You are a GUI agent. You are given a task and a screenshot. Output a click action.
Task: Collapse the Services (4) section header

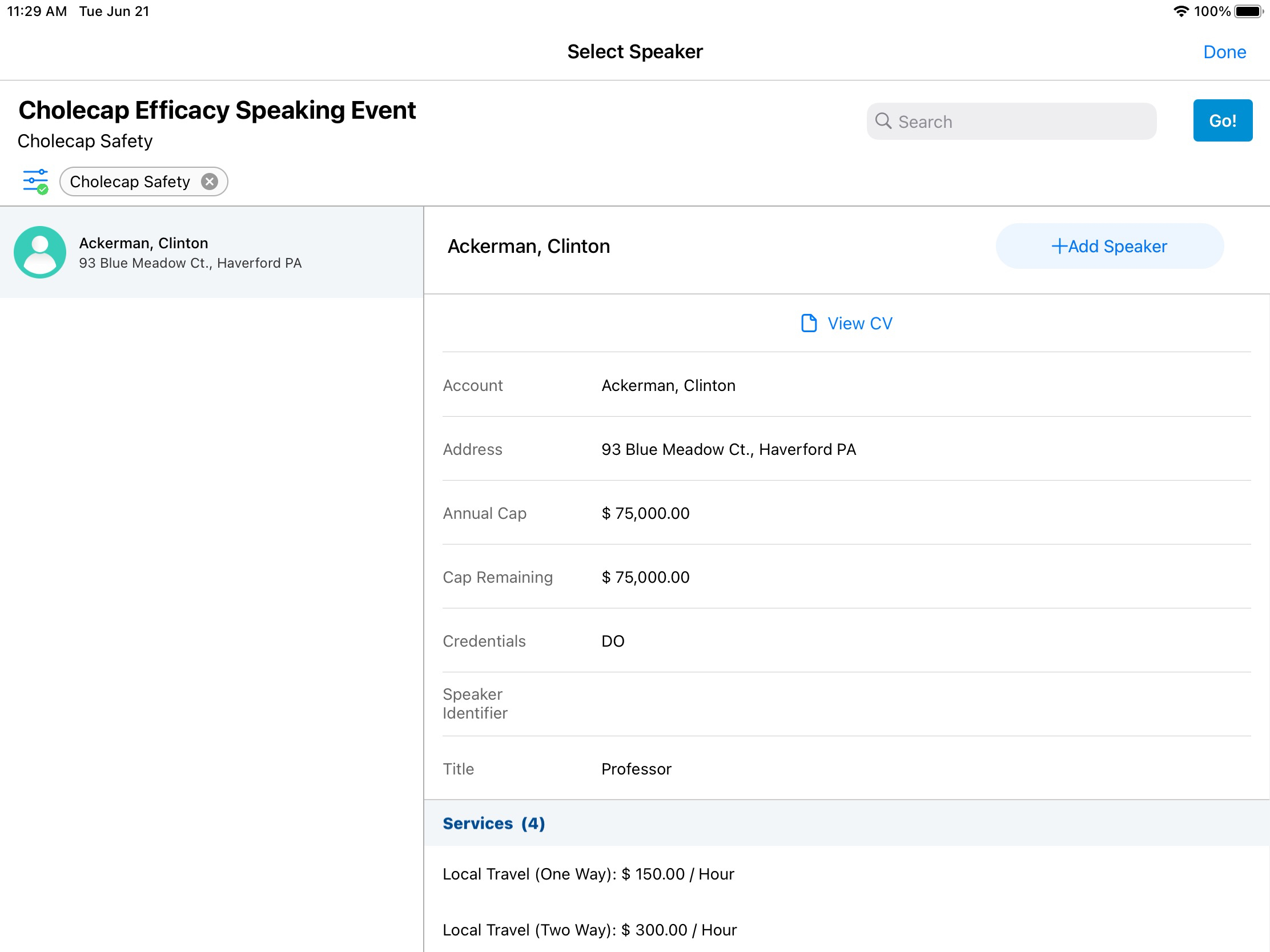[494, 823]
